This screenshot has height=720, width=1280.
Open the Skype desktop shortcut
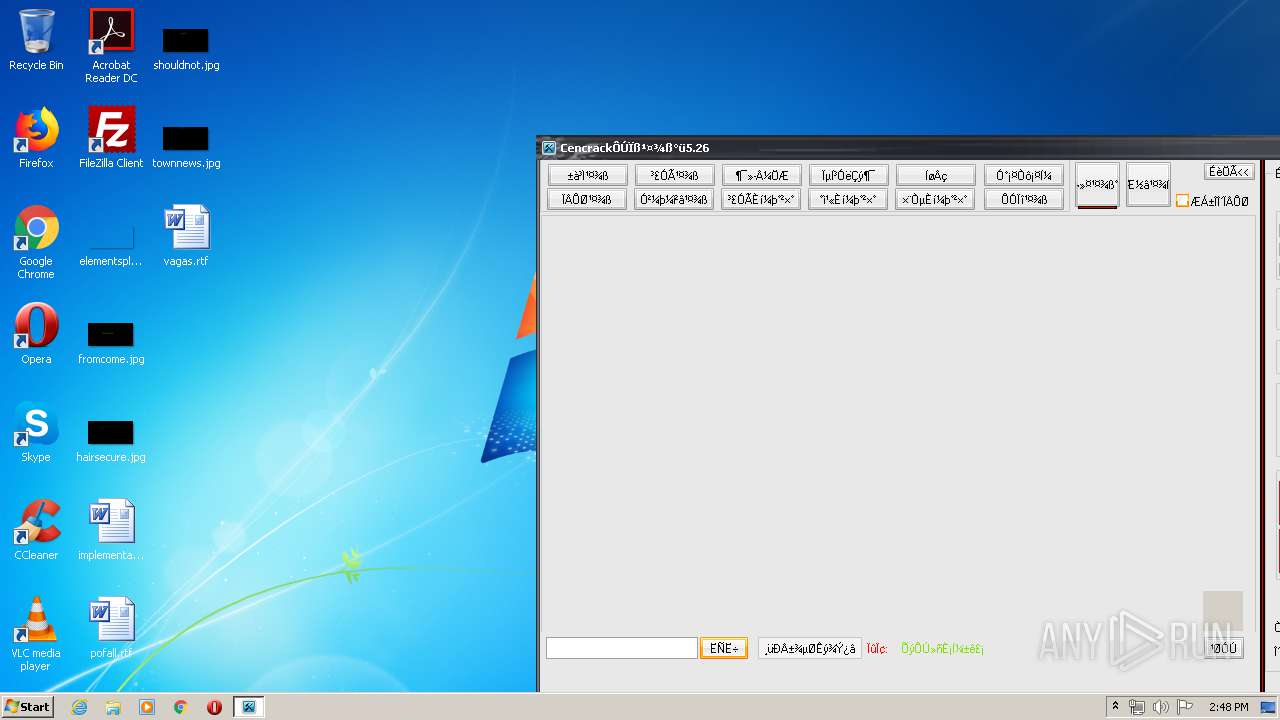36,432
